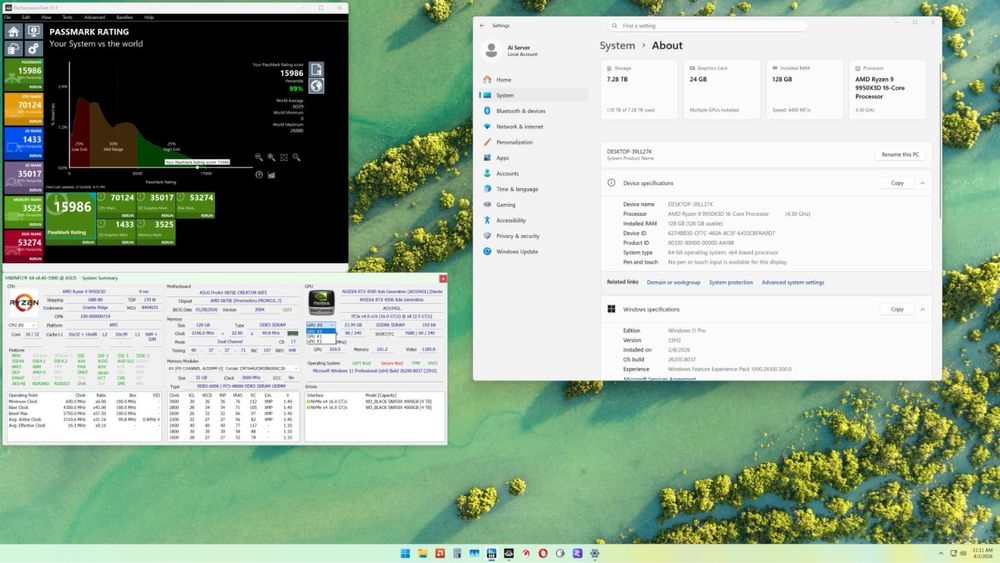
Task: Open the Domain or workgroup link
Action: click(673, 282)
